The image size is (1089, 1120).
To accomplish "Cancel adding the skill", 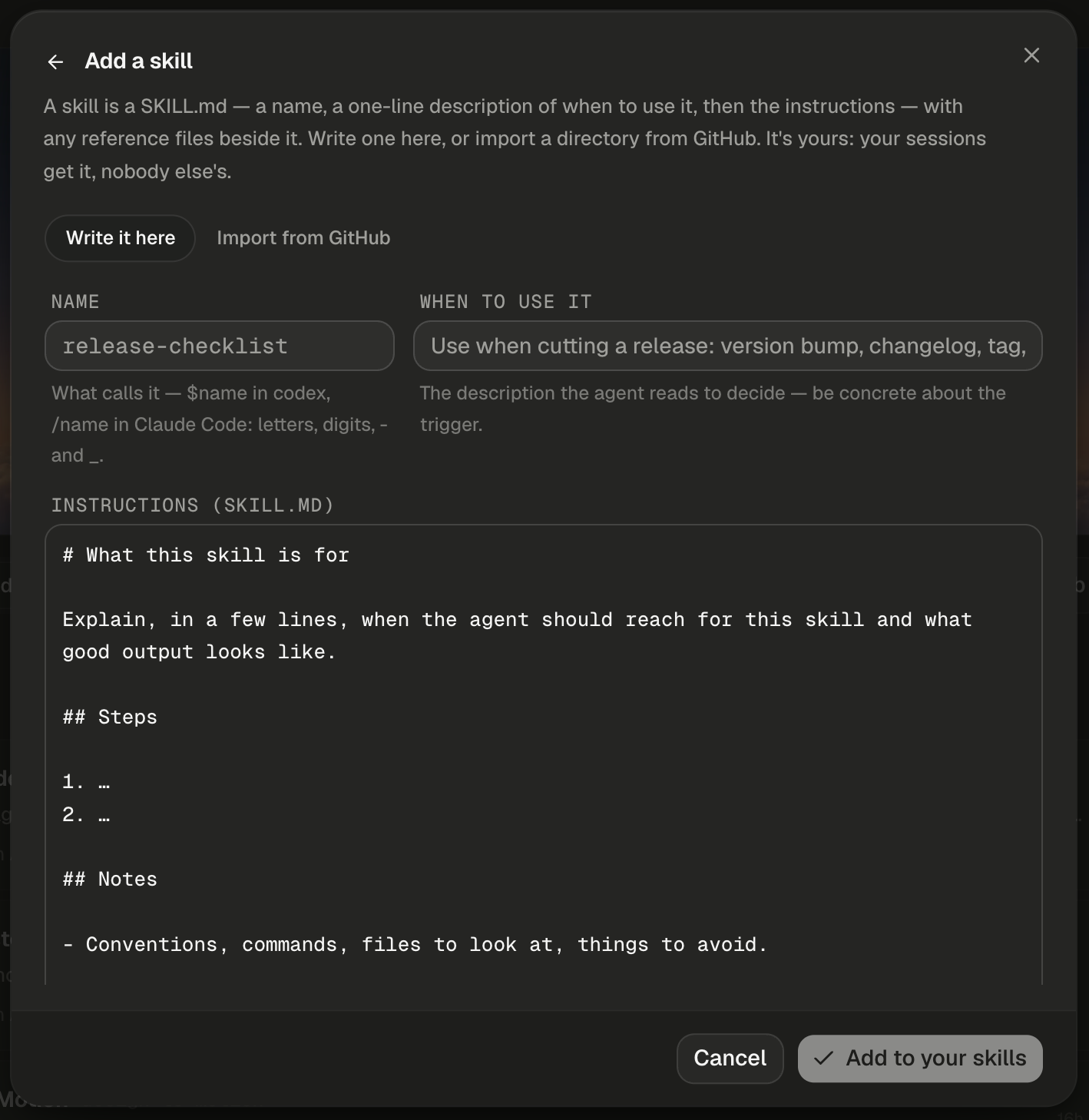I will (x=730, y=1059).
